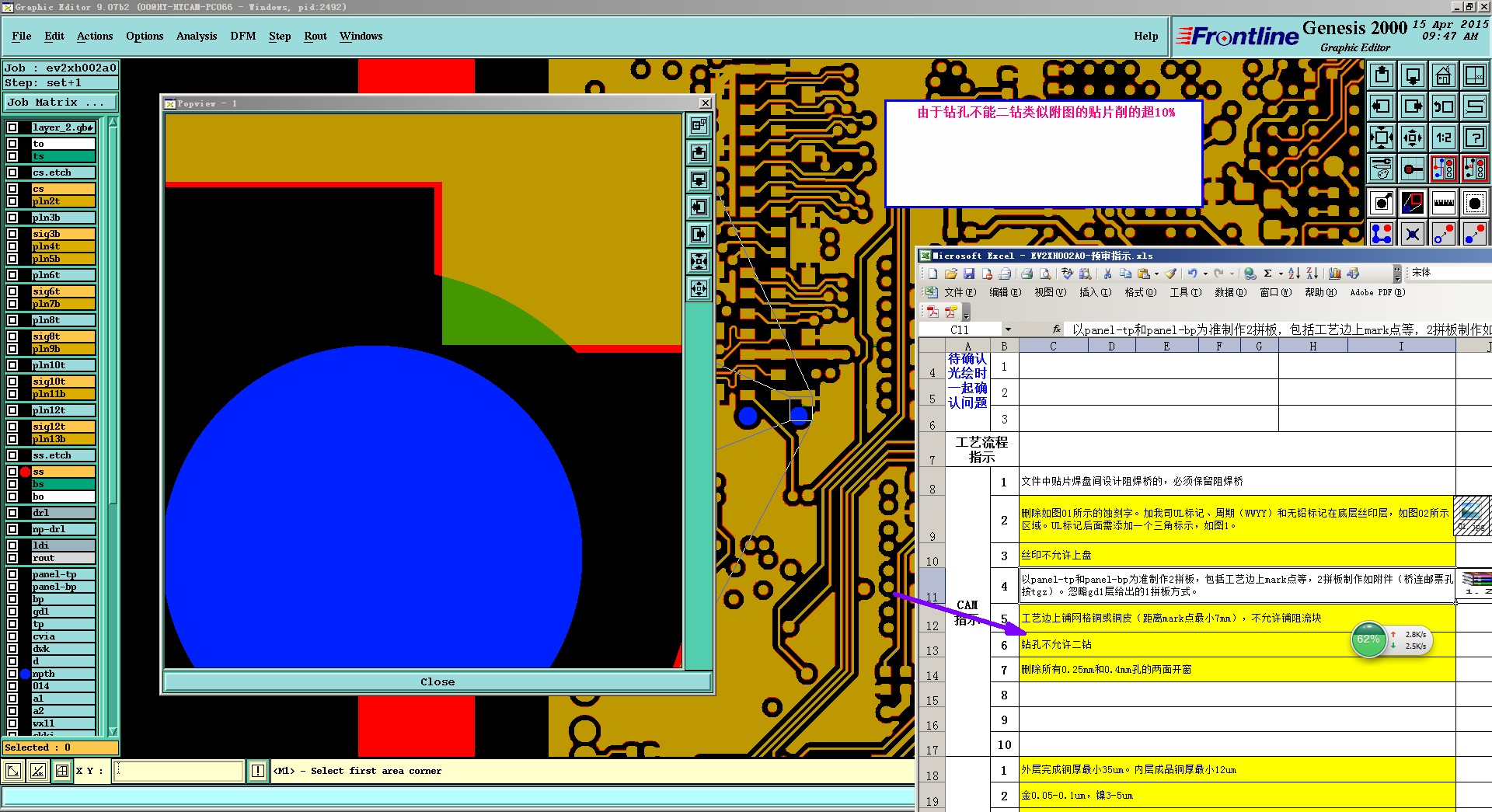The image size is (1492, 812).
Task: Toggle the checkbox for layer 'ss.etch'
Action: [12, 455]
